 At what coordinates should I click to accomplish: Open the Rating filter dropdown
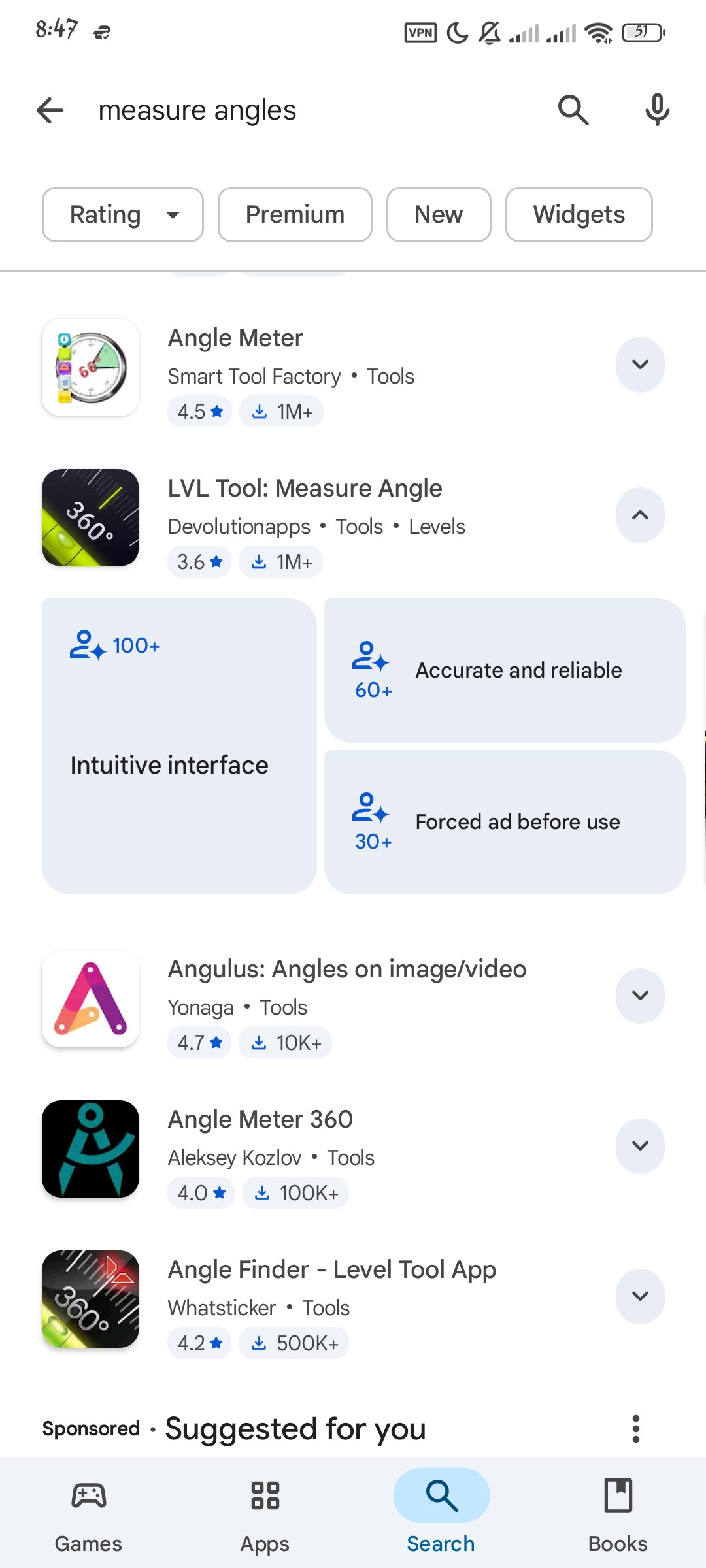[x=123, y=214]
